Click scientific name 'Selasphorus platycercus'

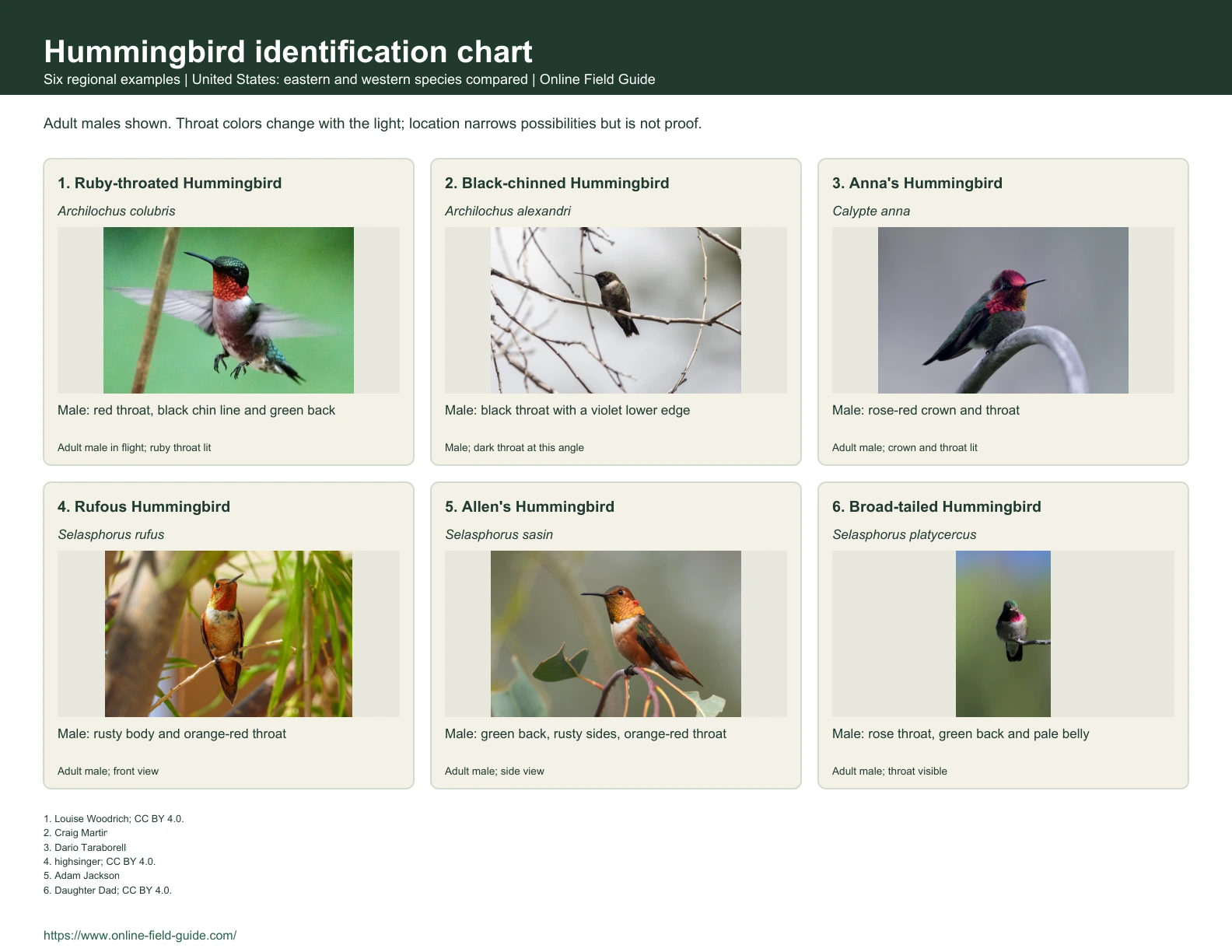point(904,534)
